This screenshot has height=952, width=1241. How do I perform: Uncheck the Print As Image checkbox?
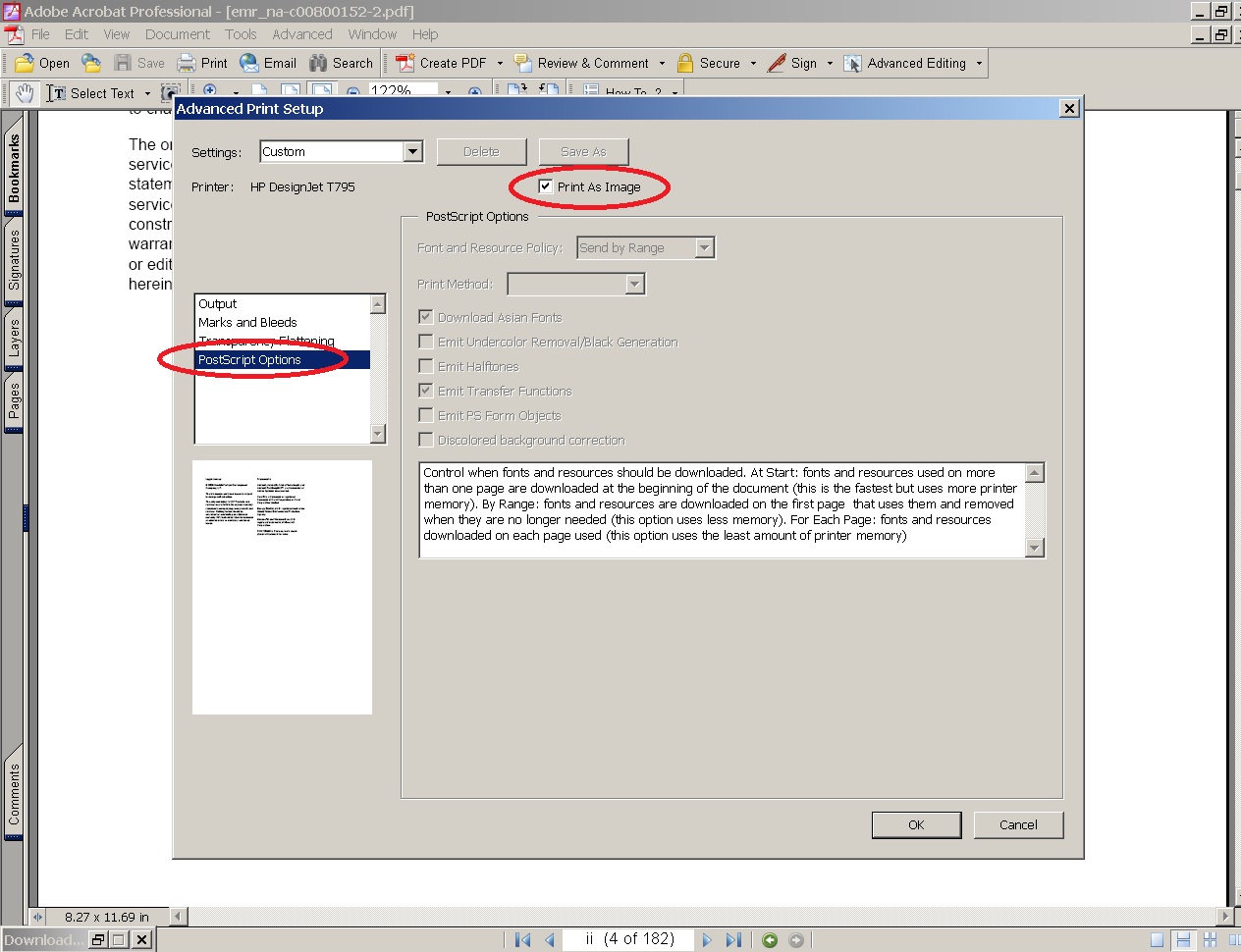(x=546, y=186)
